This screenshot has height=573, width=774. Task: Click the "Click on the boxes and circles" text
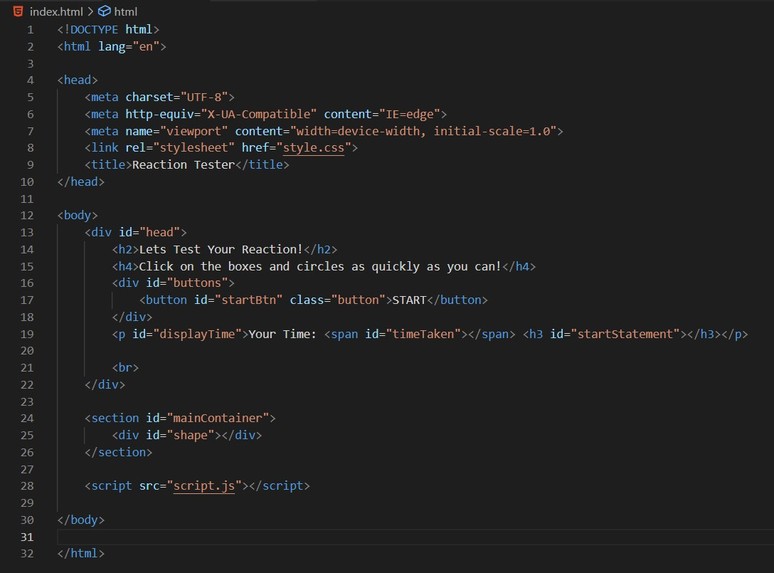[241, 267]
